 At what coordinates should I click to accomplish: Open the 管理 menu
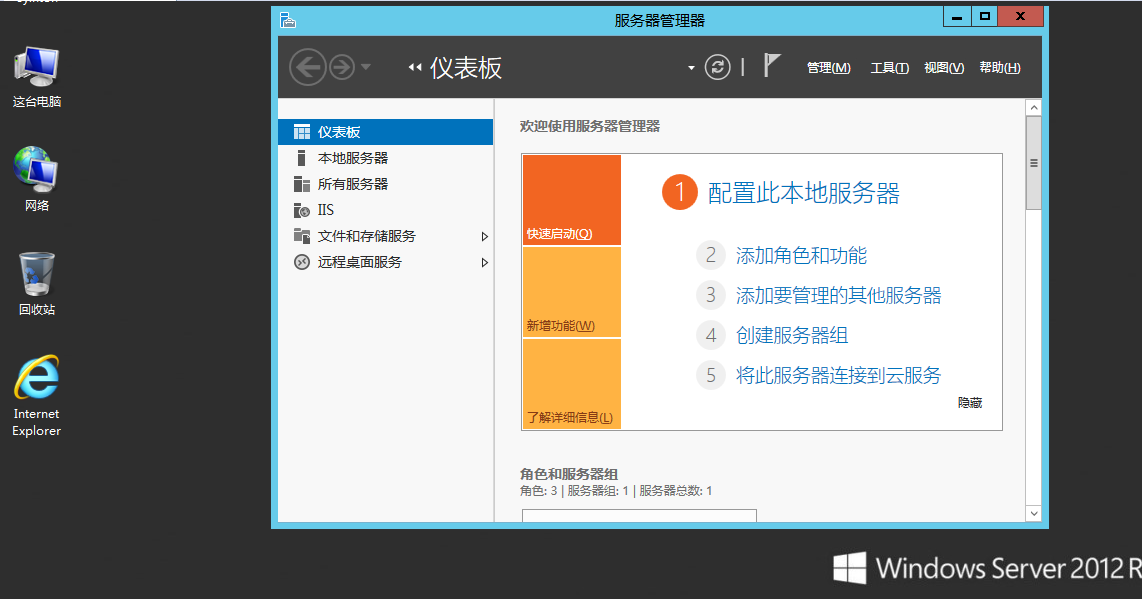click(x=828, y=67)
